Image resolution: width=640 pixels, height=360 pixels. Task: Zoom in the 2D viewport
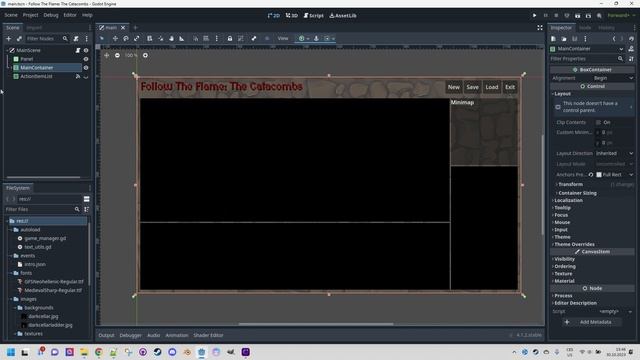pyautogui.click(x=145, y=55)
